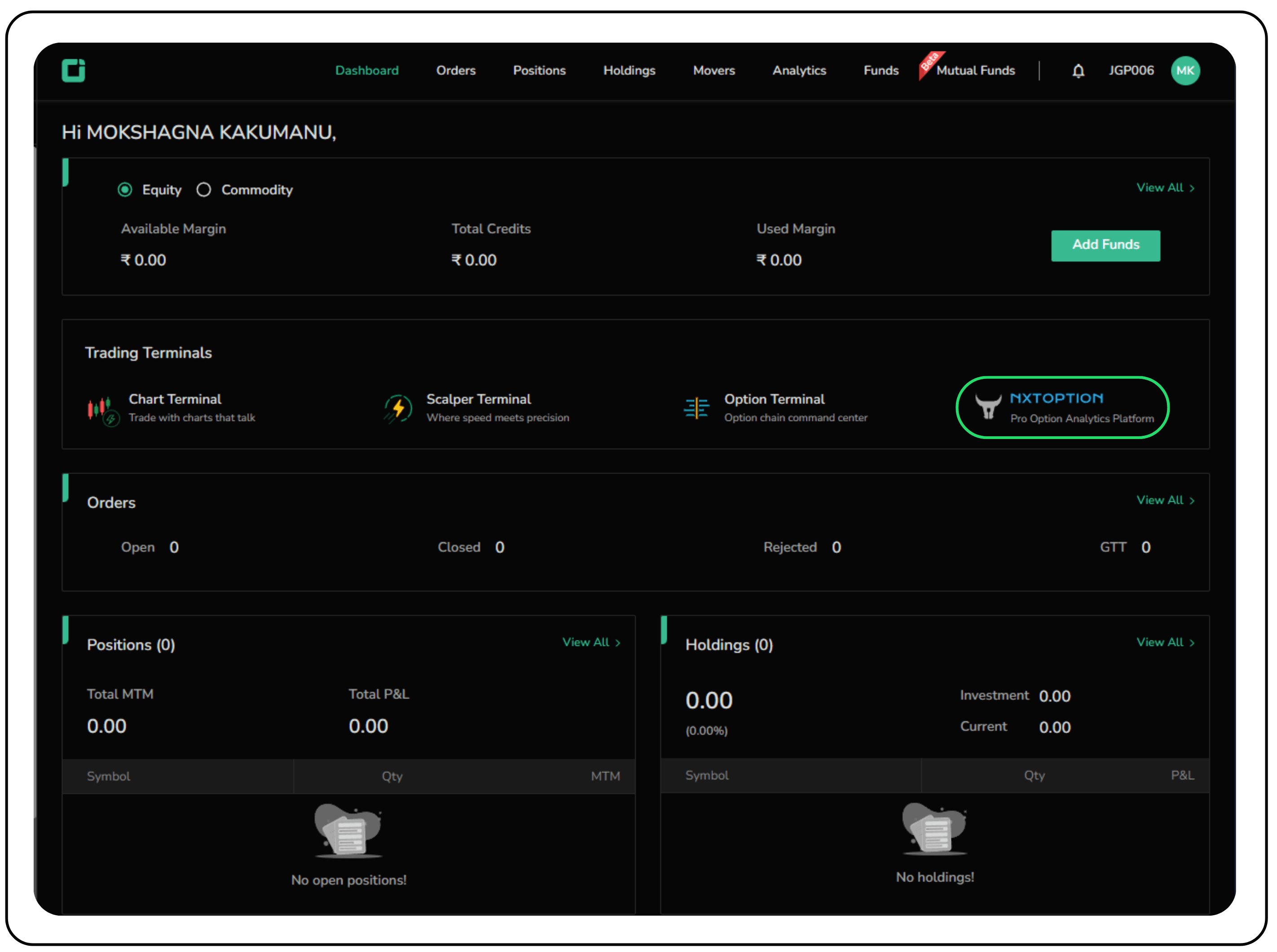Image resolution: width=1277 pixels, height=952 pixels.
Task: Open the Option Terminal option chain icon
Action: [x=696, y=408]
